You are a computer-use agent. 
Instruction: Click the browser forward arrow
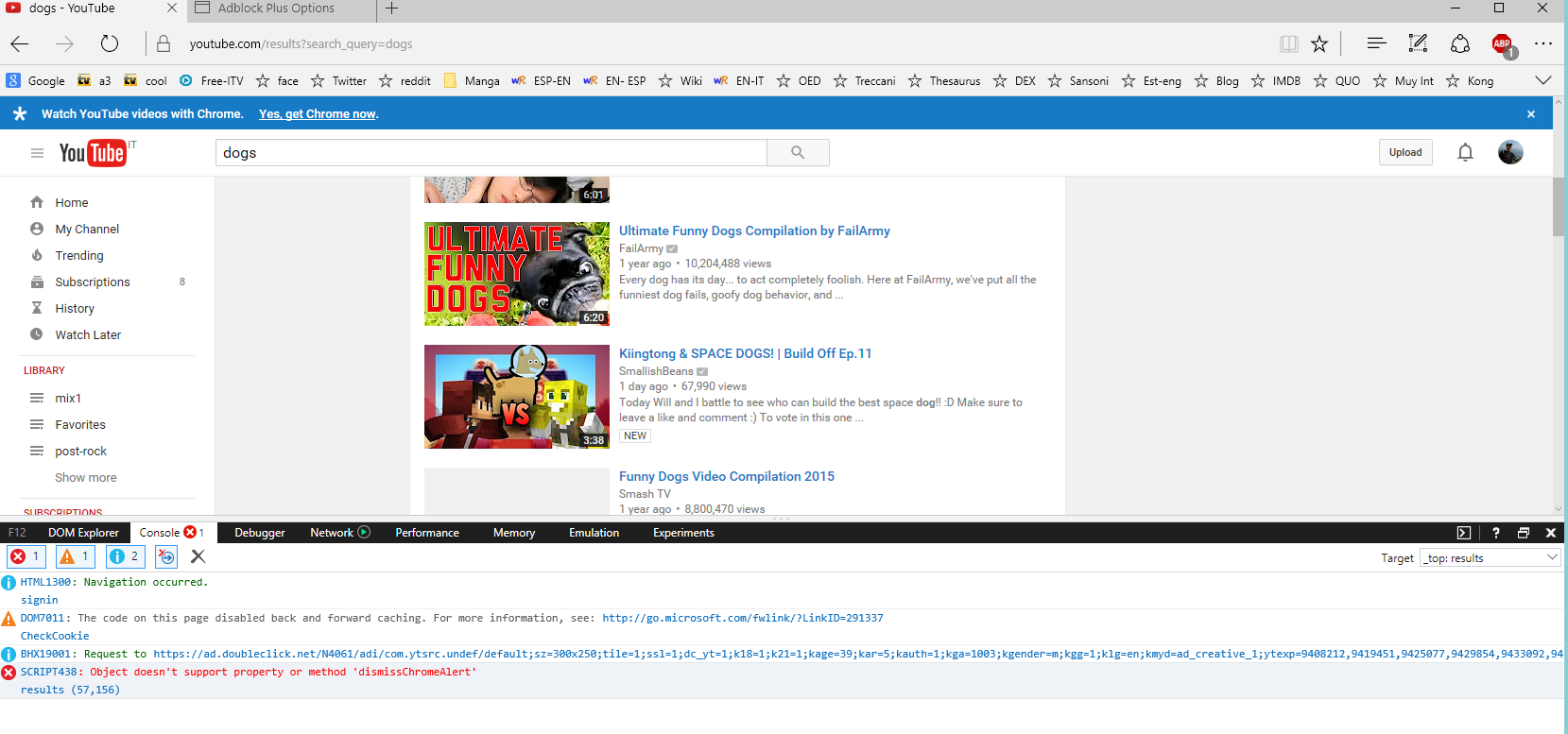64,43
